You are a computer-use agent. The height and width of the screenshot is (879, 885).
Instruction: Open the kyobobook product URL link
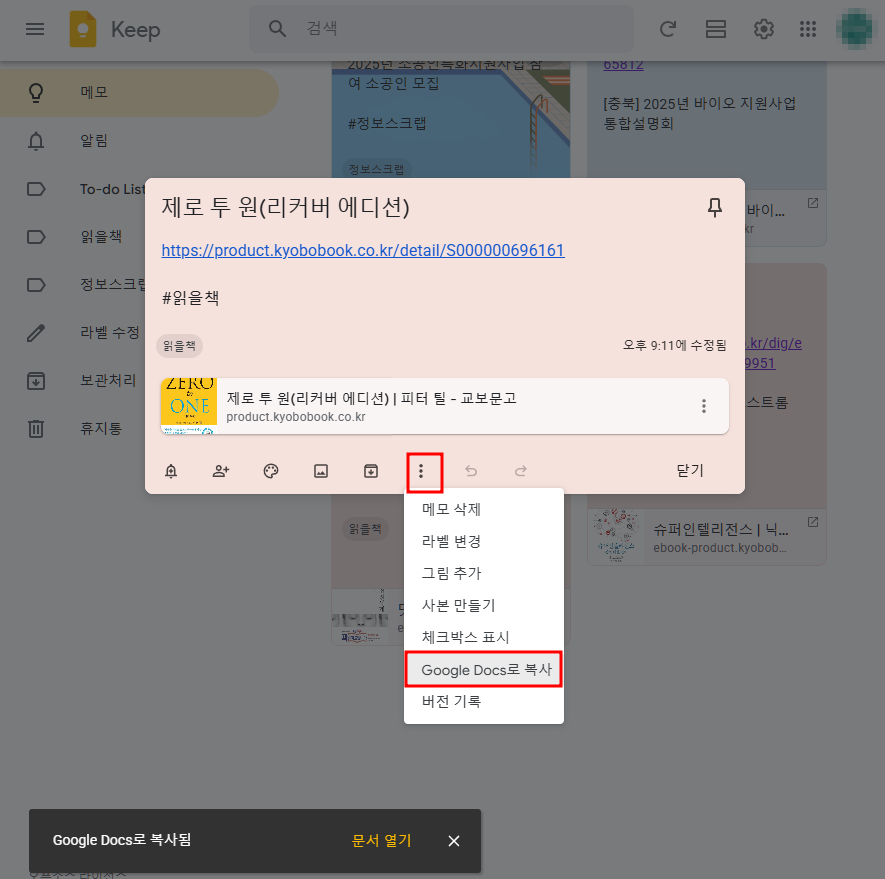[x=363, y=250]
